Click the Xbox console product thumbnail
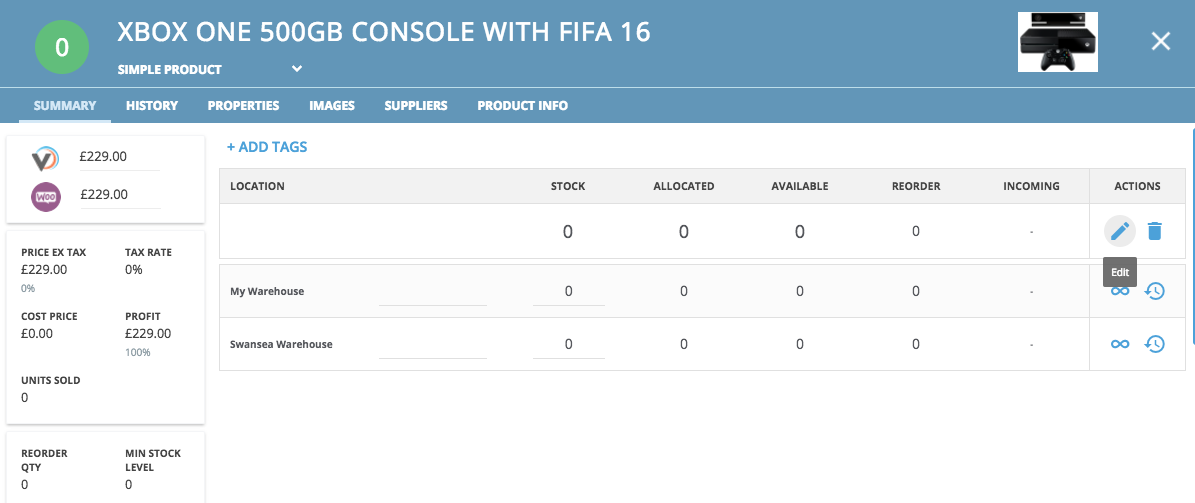This screenshot has height=503, width=1195. (1058, 42)
